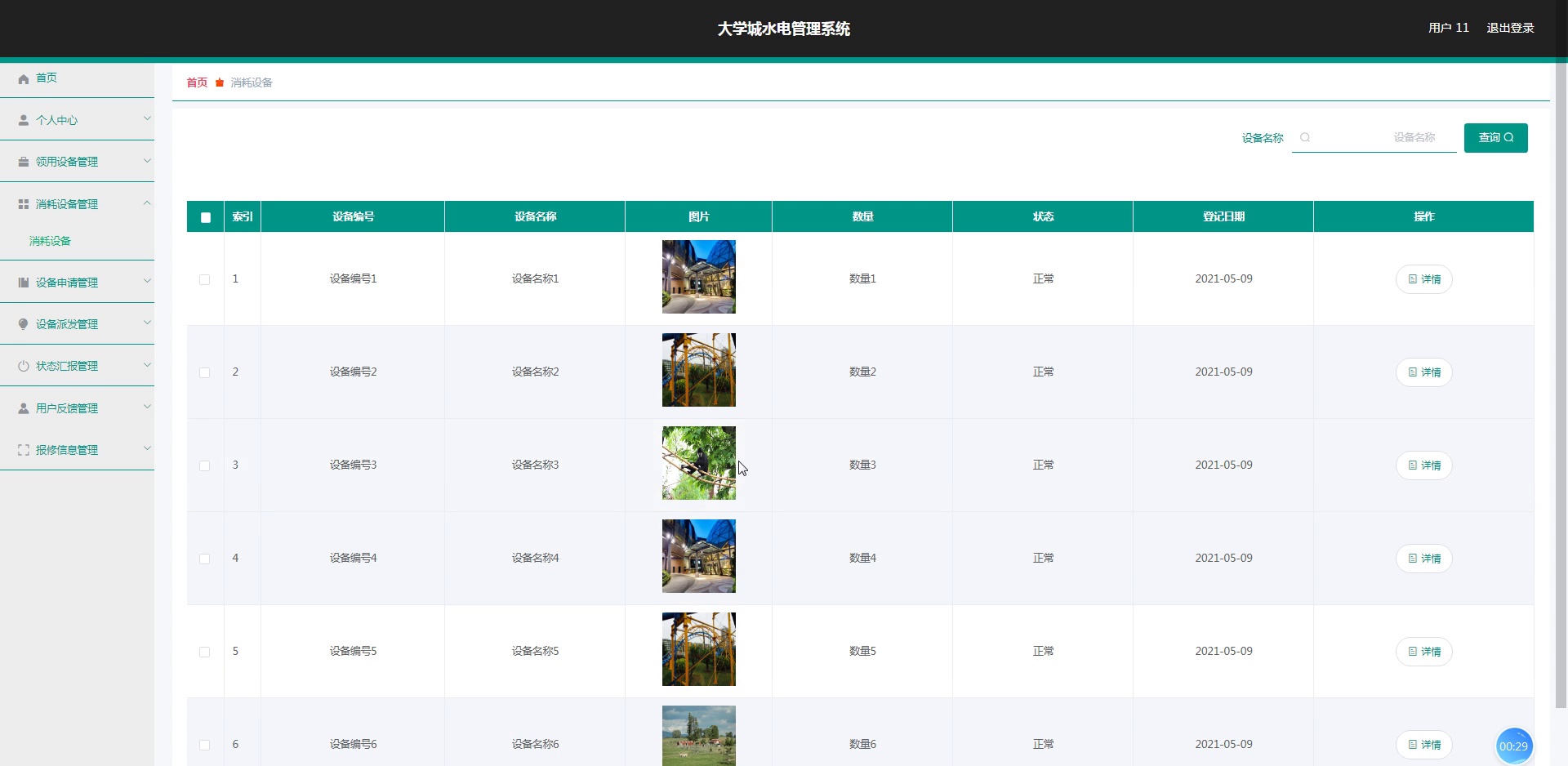The width and height of the screenshot is (1568, 766).
Task: Click the bulb icon beside 设备派发管理
Action: click(x=24, y=324)
